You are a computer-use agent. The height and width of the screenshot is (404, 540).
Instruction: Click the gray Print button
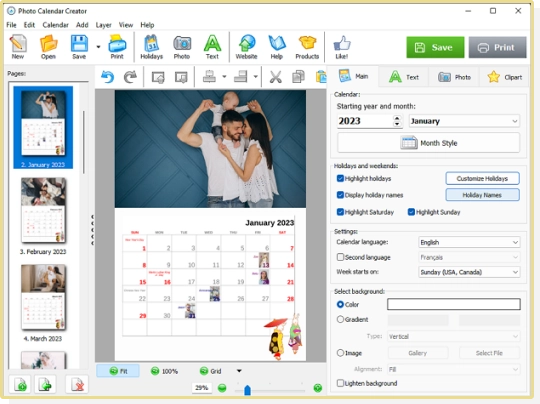[x=497, y=47]
